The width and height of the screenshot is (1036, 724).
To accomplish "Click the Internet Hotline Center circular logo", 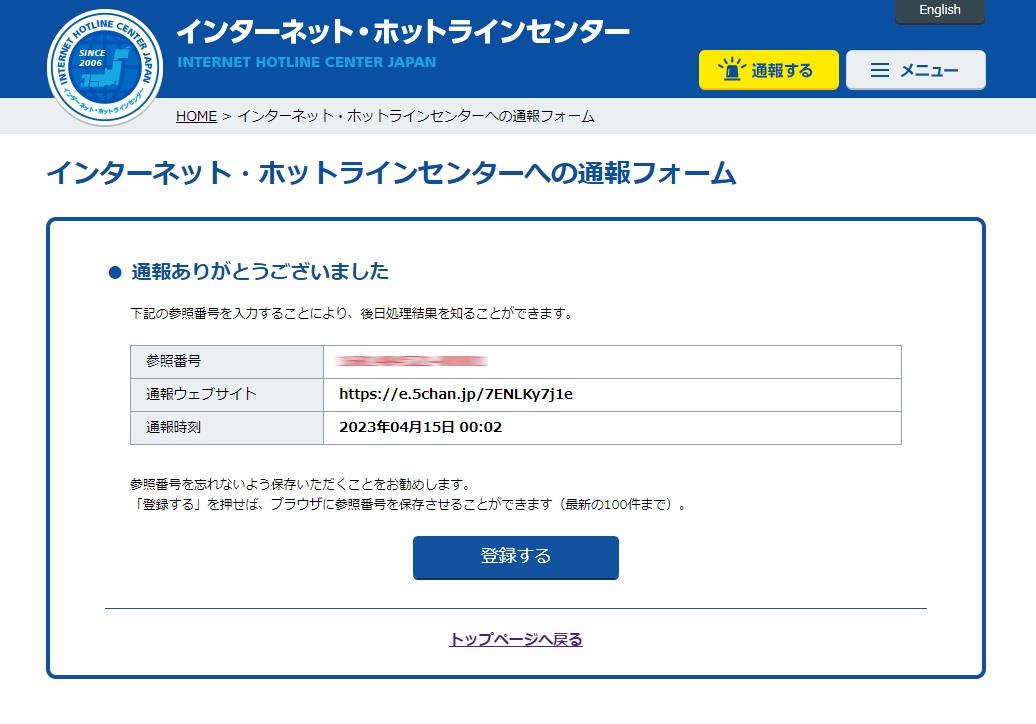I will point(105,68).
